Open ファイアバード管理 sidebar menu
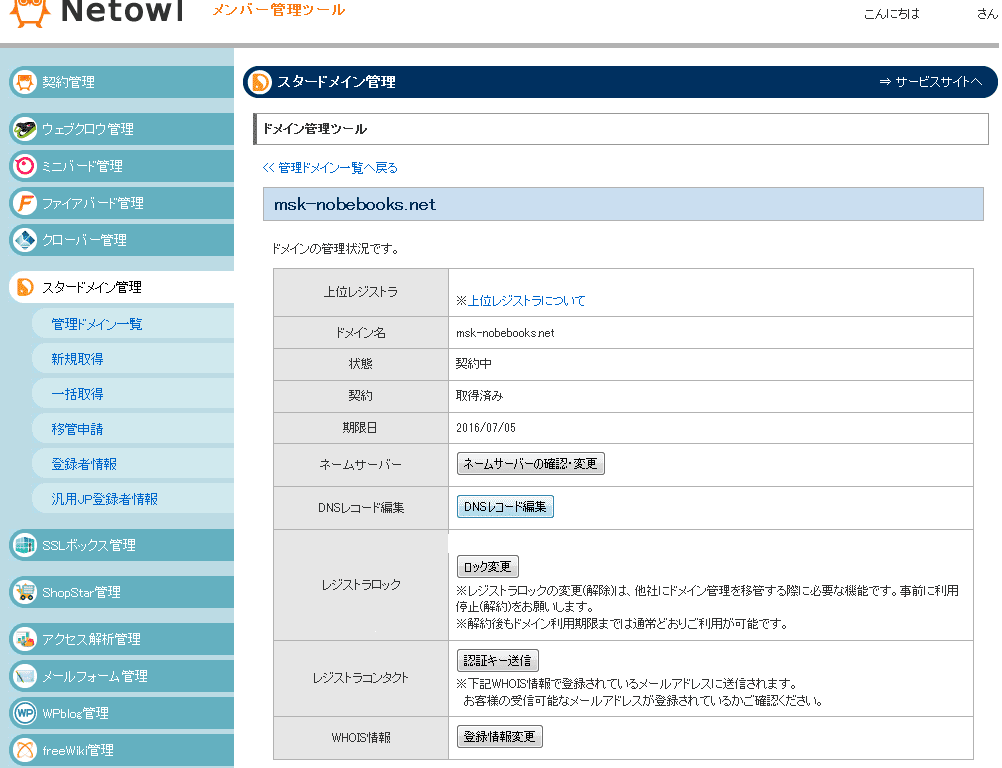This screenshot has height=768, width=1002. (x=121, y=203)
